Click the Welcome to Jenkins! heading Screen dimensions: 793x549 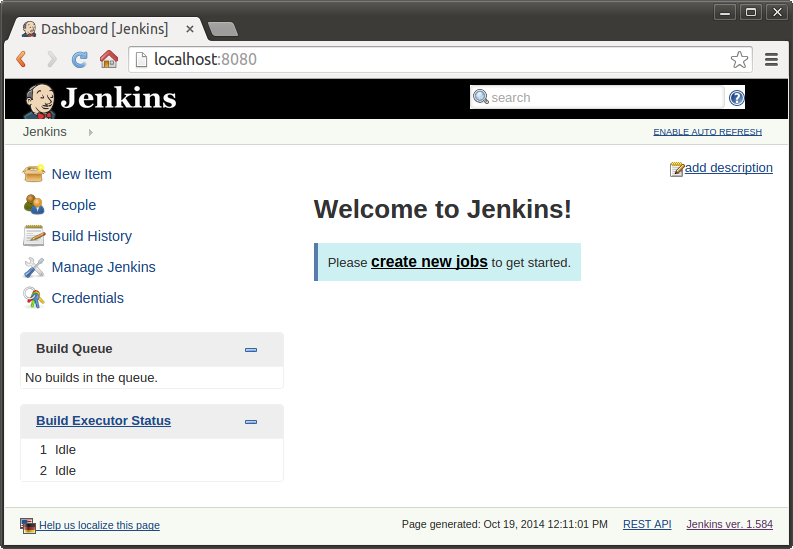pyautogui.click(x=443, y=209)
